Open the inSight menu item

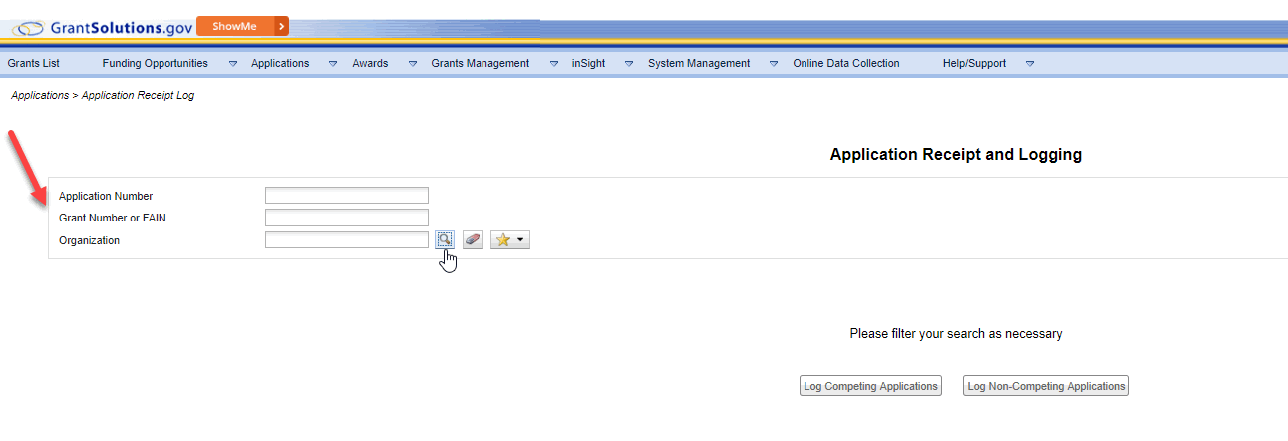click(x=588, y=63)
